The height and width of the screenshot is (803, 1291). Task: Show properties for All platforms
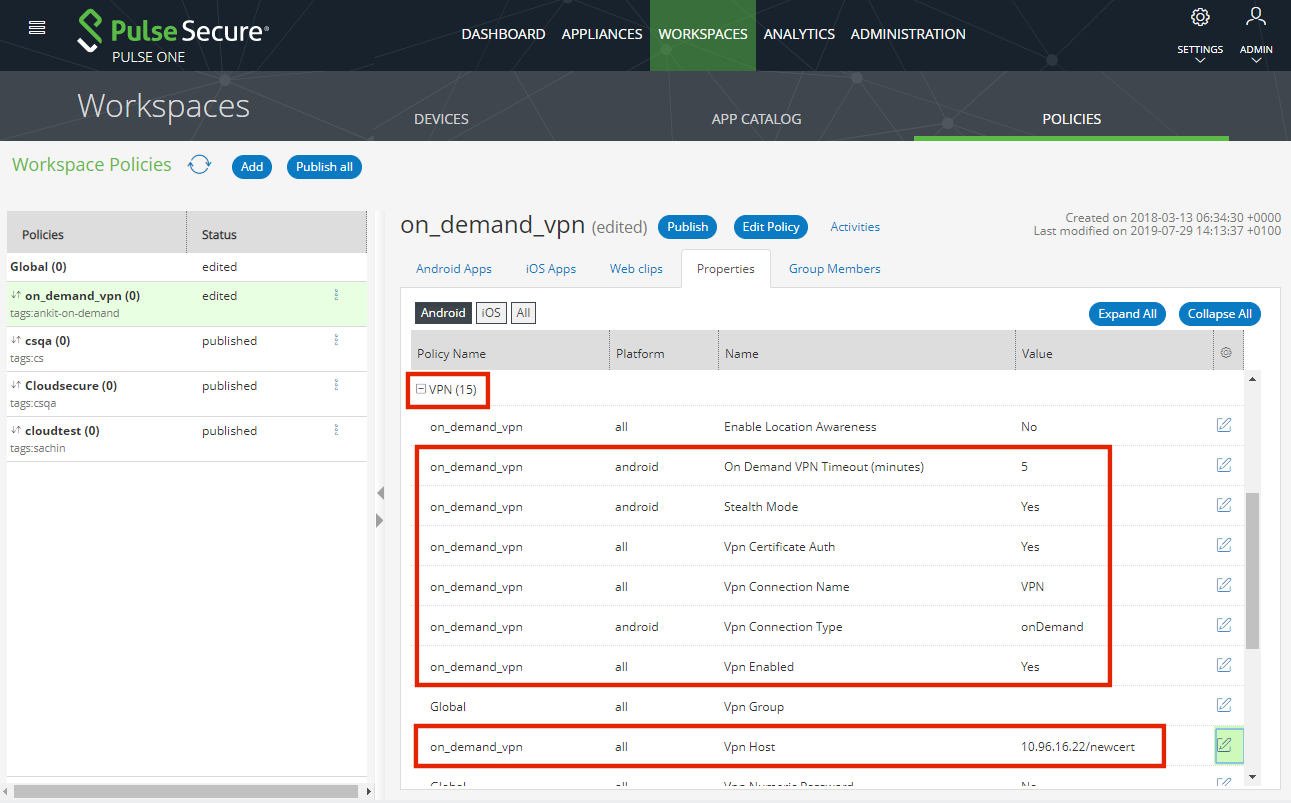pos(523,313)
